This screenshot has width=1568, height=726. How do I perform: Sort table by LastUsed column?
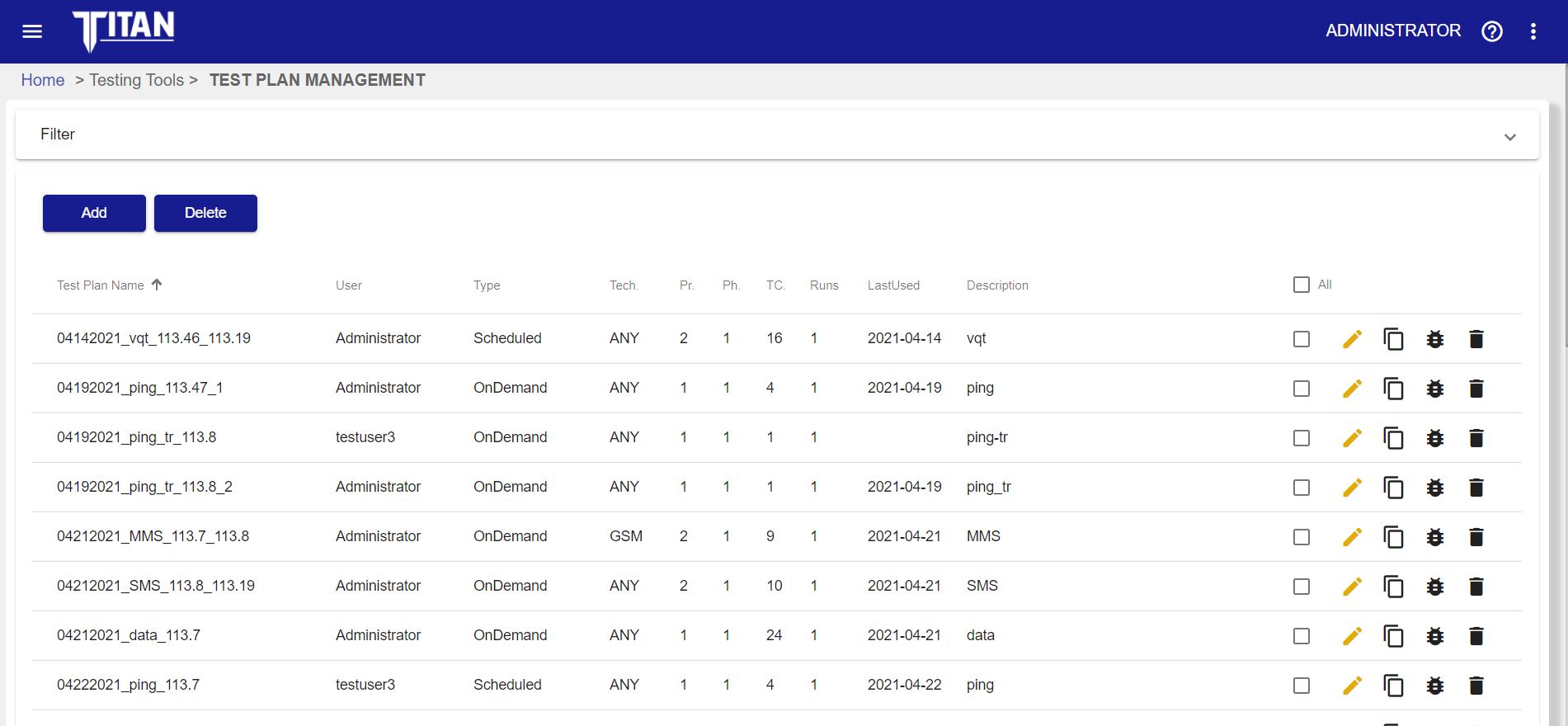tap(893, 285)
